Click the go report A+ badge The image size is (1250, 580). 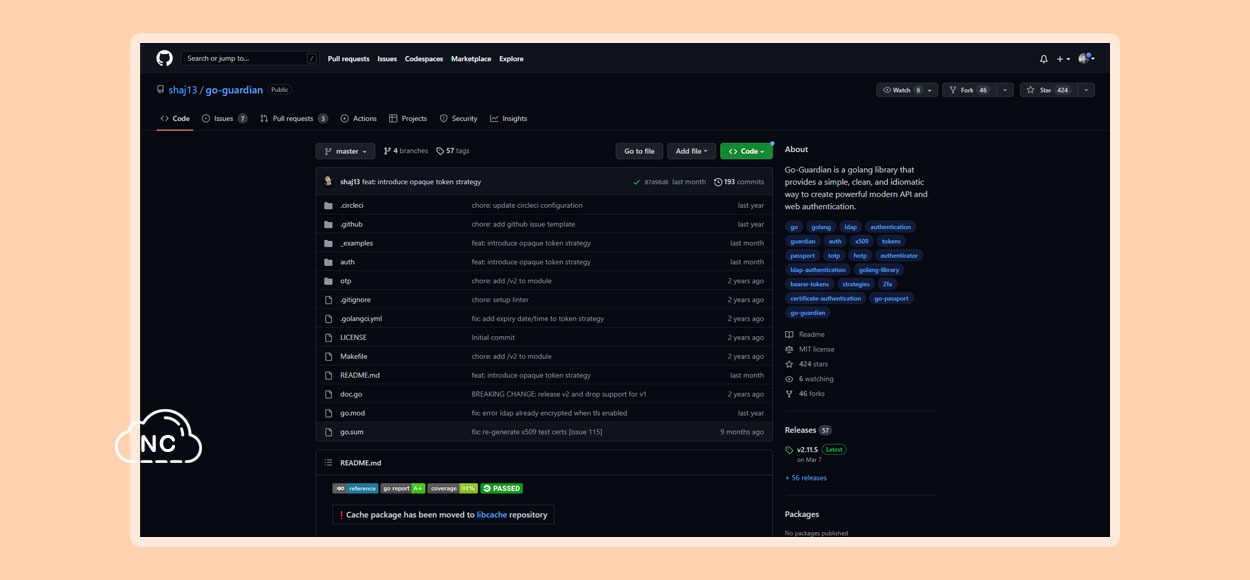pyautogui.click(x=403, y=488)
